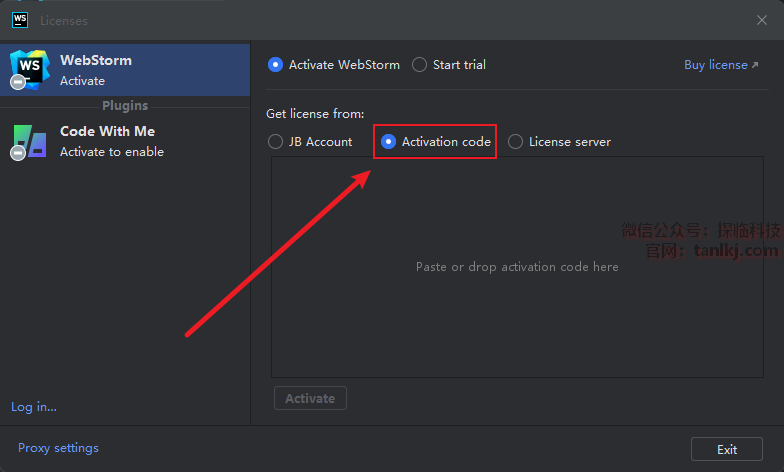Image resolution: width=784 pixels, height=472 pixels.
Task: Follow the Buy license link
Action: (715, 65)
